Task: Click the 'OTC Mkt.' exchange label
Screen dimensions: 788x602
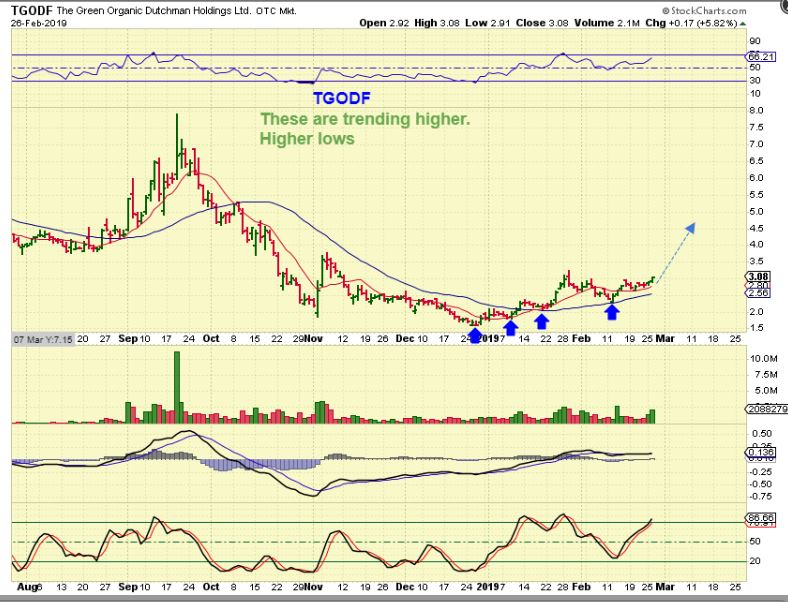Action: click(x=276, y=11)
